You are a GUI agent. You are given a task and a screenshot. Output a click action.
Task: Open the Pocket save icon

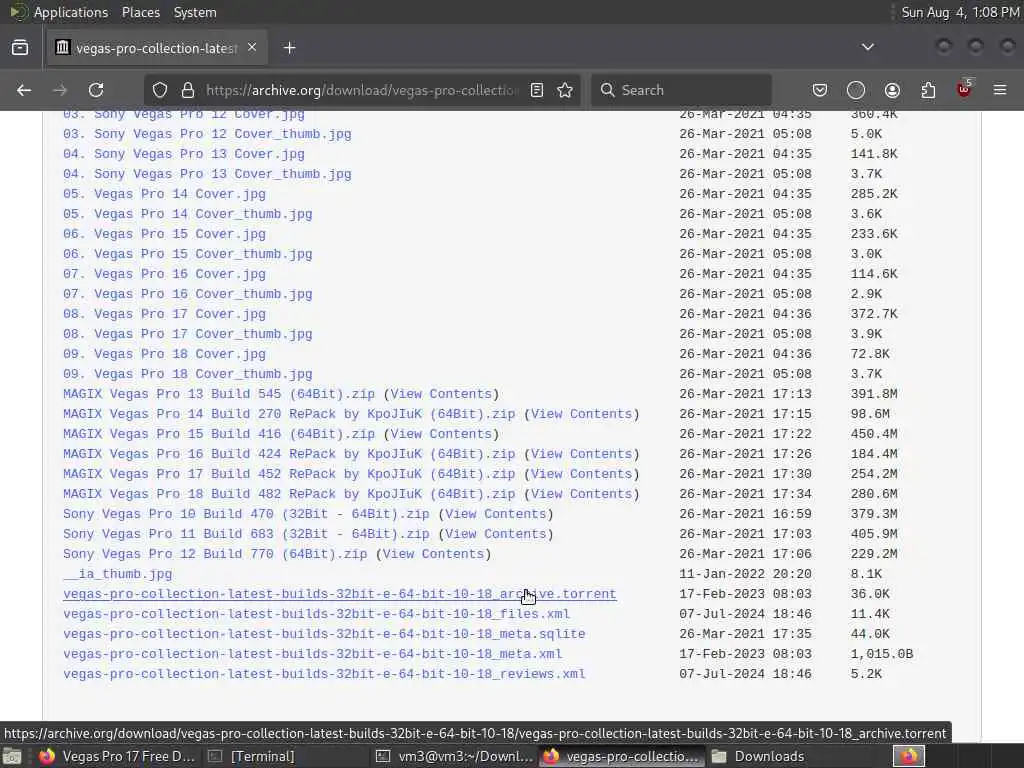[820, 90]
